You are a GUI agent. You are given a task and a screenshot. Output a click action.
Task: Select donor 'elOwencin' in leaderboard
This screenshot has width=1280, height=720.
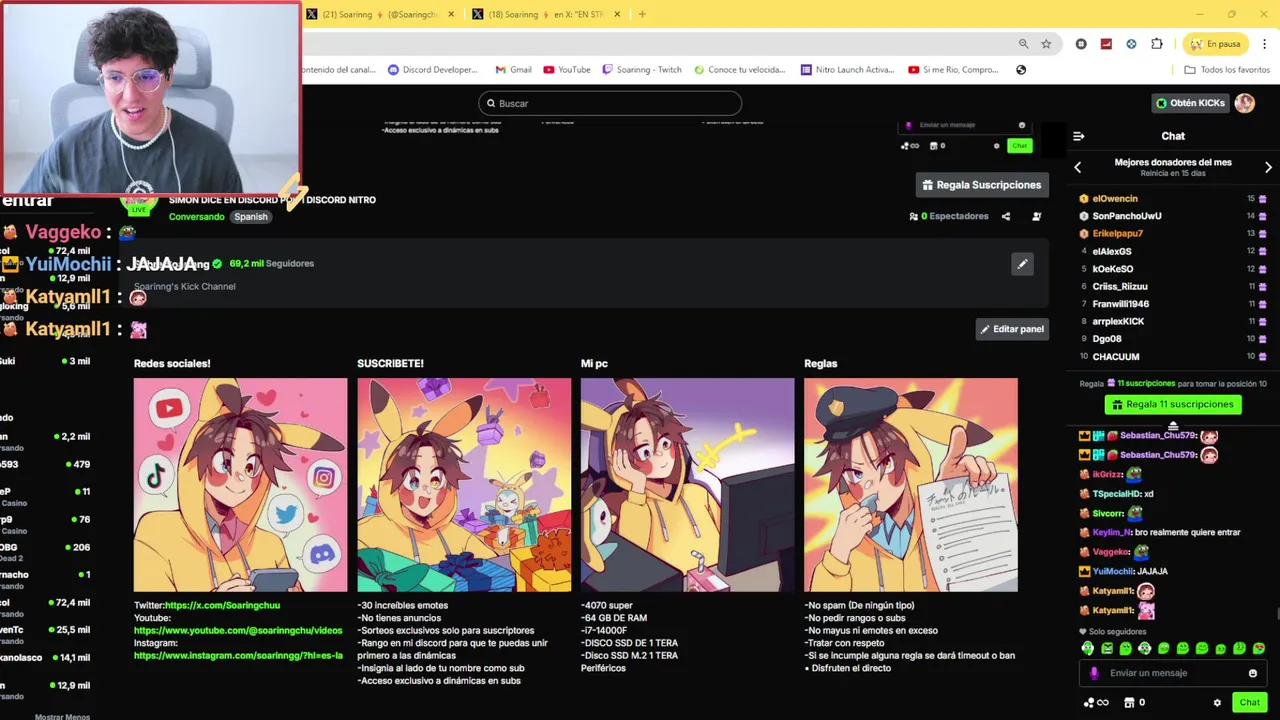[1115, 199]
